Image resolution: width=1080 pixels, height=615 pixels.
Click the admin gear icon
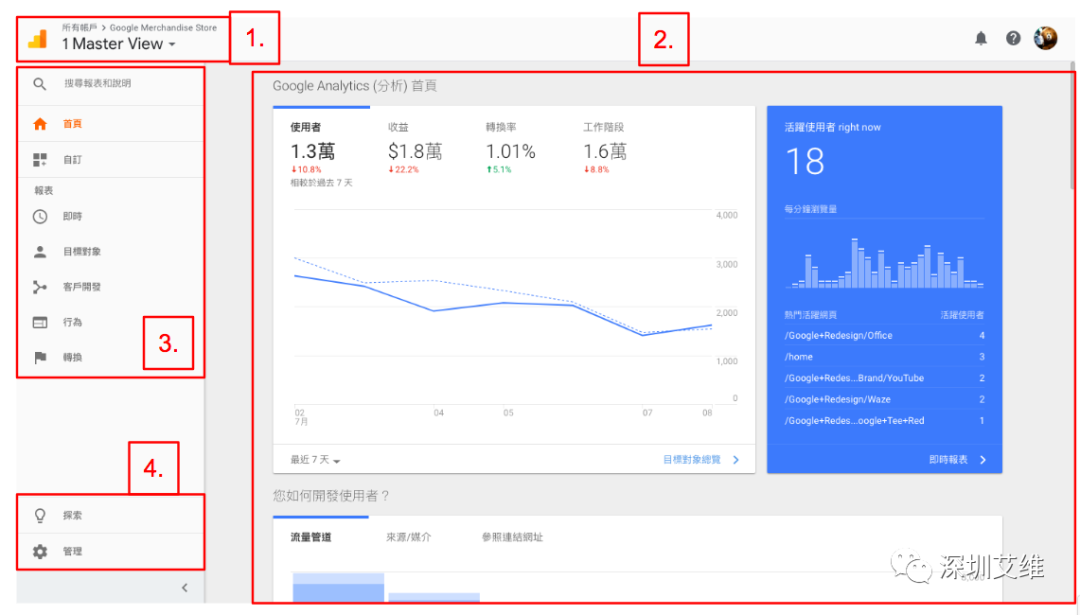[40, 552]
